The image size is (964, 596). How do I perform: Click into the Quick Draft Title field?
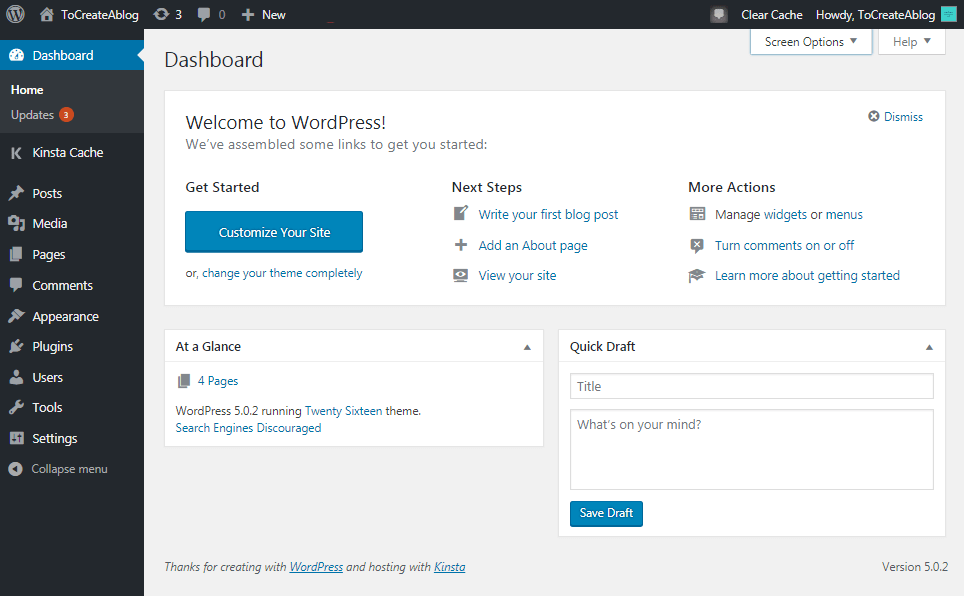point(751,386)
